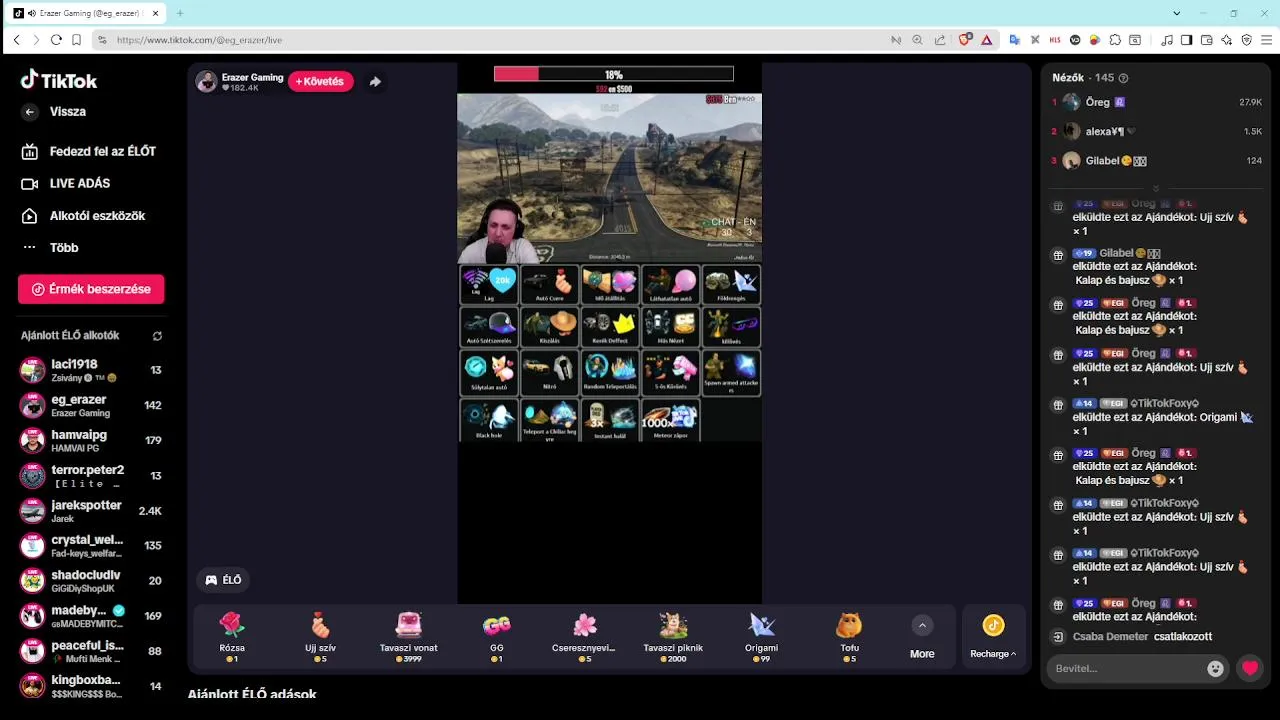The width and height of the screenshot is (1280, 720).
Task: Open the translate extension icon
Action: [1015, 40]
